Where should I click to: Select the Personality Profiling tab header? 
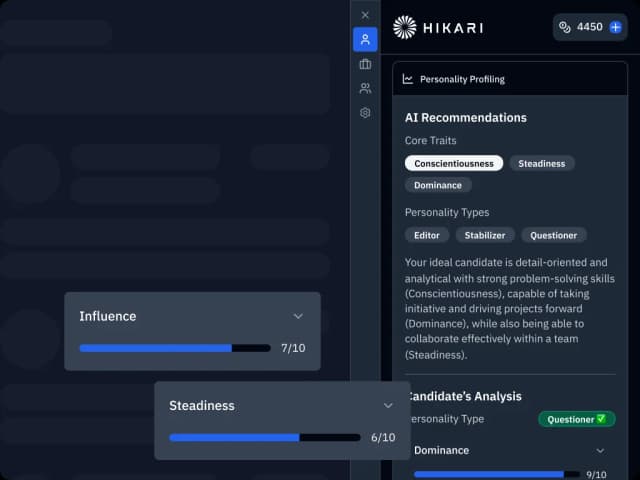click(461, 79)
